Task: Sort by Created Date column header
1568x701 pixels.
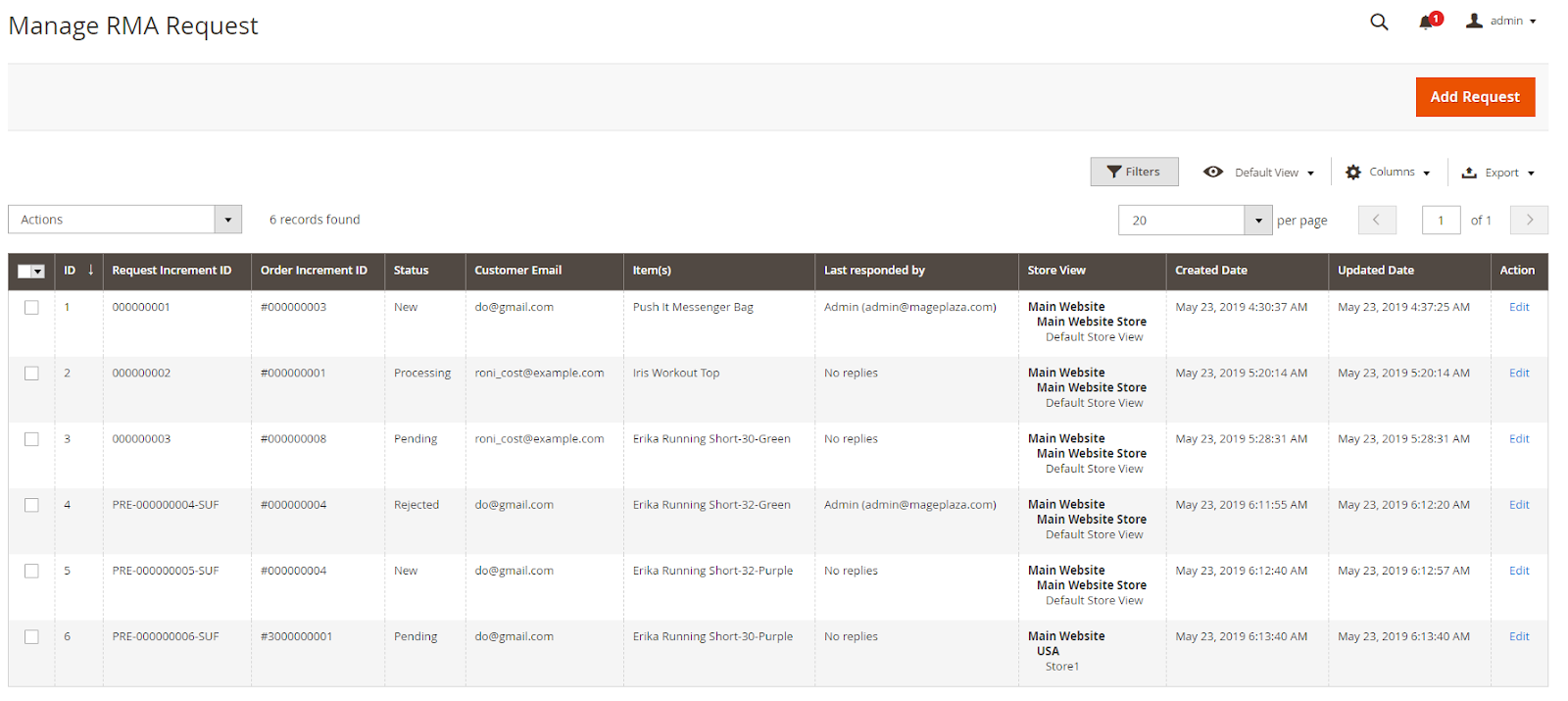Action: tap(1211, 271)
